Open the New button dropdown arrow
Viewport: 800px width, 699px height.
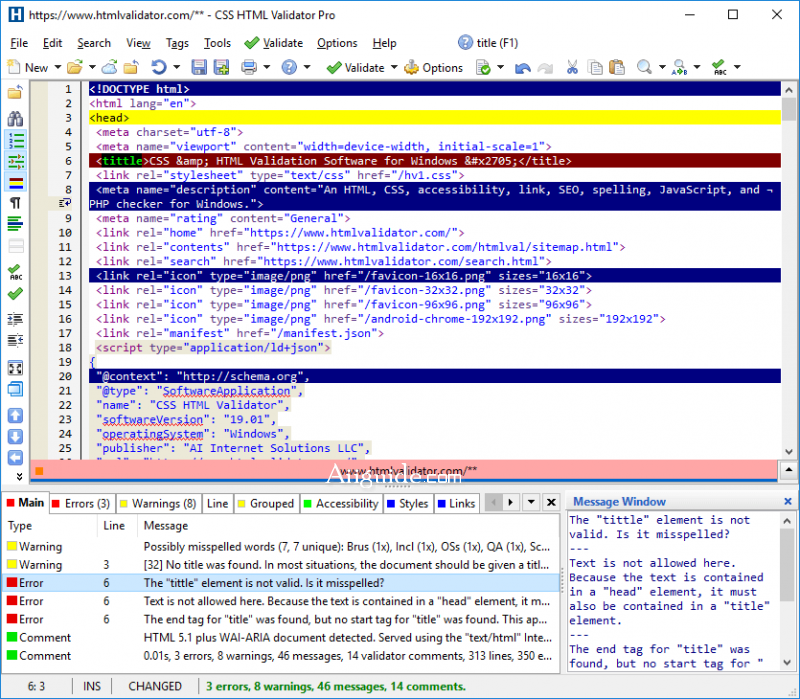point(58,67)
